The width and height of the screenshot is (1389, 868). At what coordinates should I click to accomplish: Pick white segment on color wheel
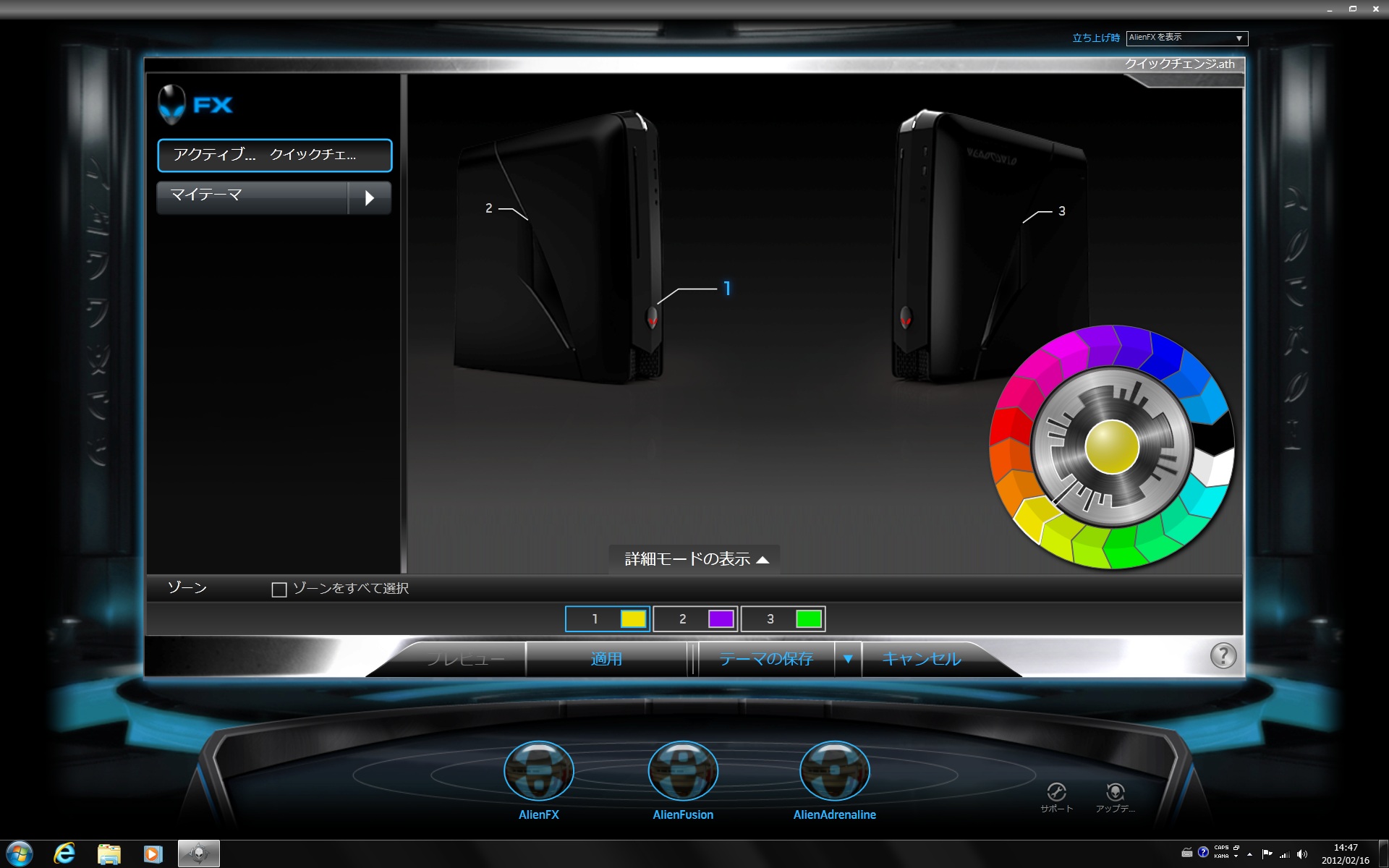[x=1214, y=467]
